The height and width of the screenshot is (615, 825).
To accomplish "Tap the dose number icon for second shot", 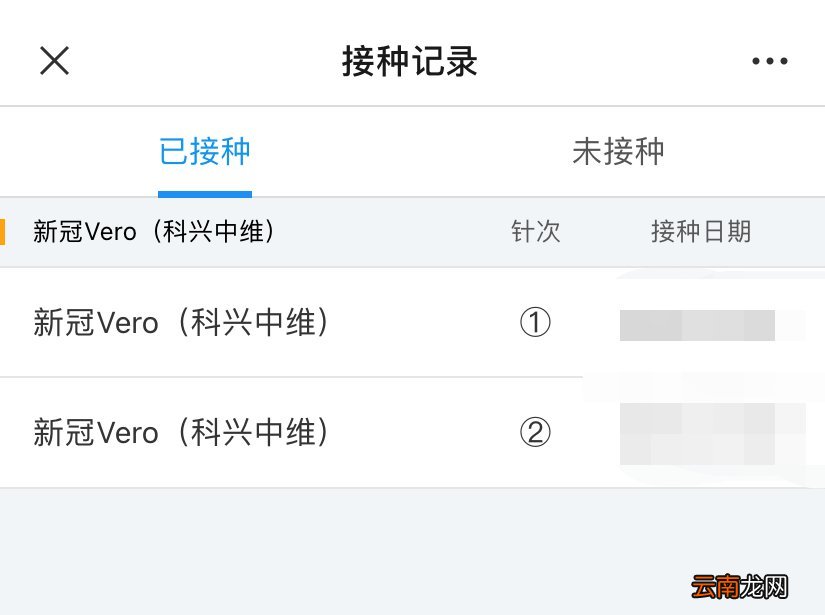I will click(537, 432).
